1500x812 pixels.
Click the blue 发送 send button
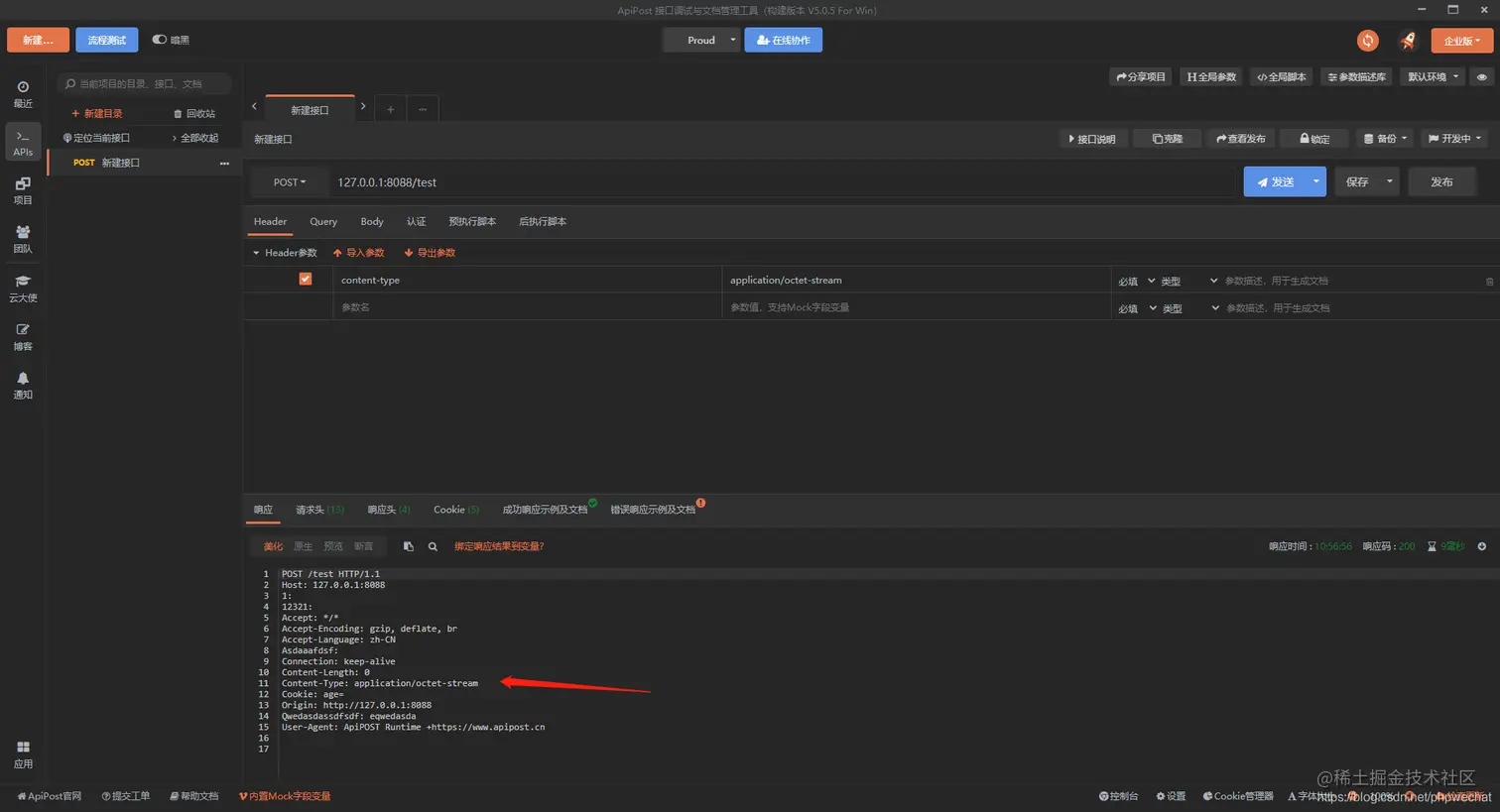pyautogui.click(x=1275, y=181)
